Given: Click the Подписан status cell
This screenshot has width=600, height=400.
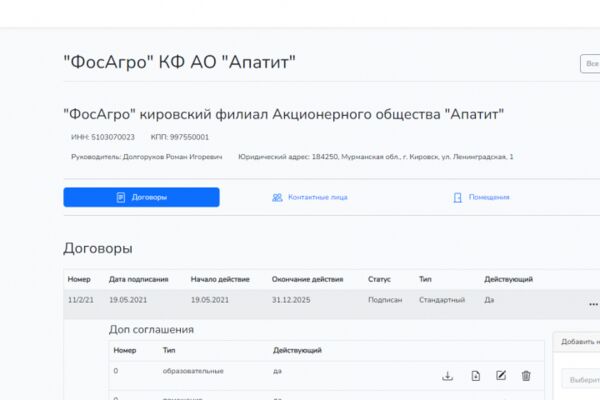Looking at the screenshot, I should [385, 300].
